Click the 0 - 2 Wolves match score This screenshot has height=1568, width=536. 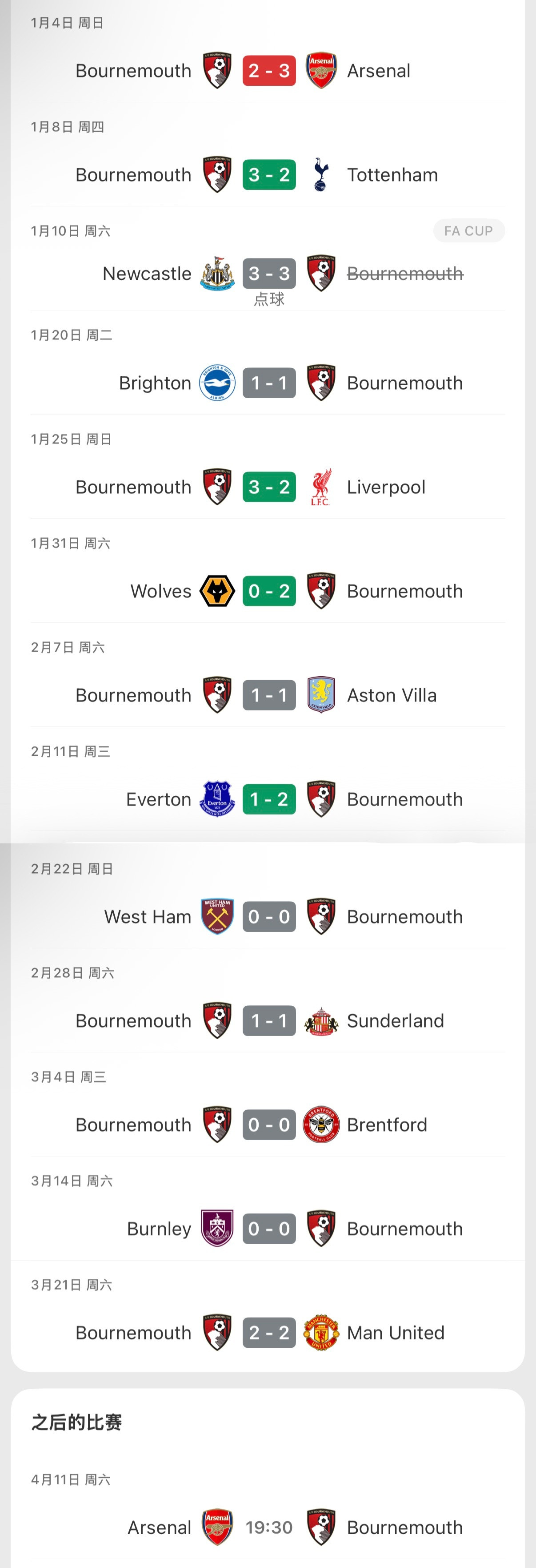click(269, 591)
